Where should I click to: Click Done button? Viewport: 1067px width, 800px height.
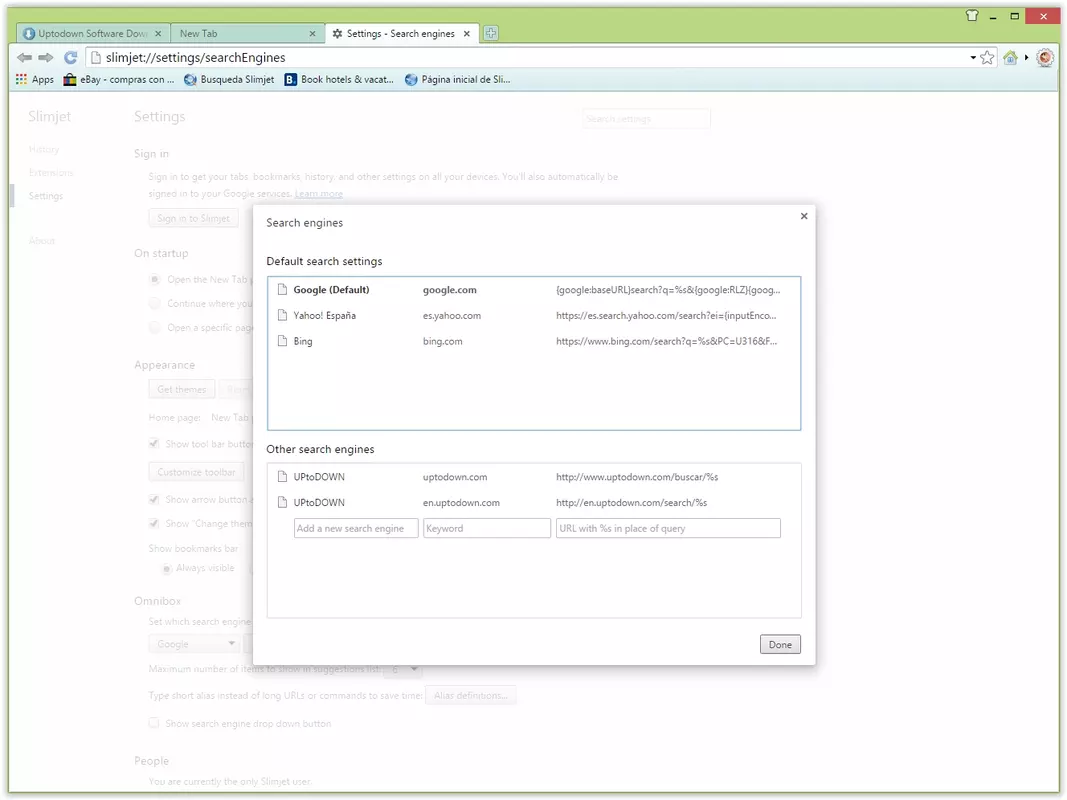(x=780, y=645)
